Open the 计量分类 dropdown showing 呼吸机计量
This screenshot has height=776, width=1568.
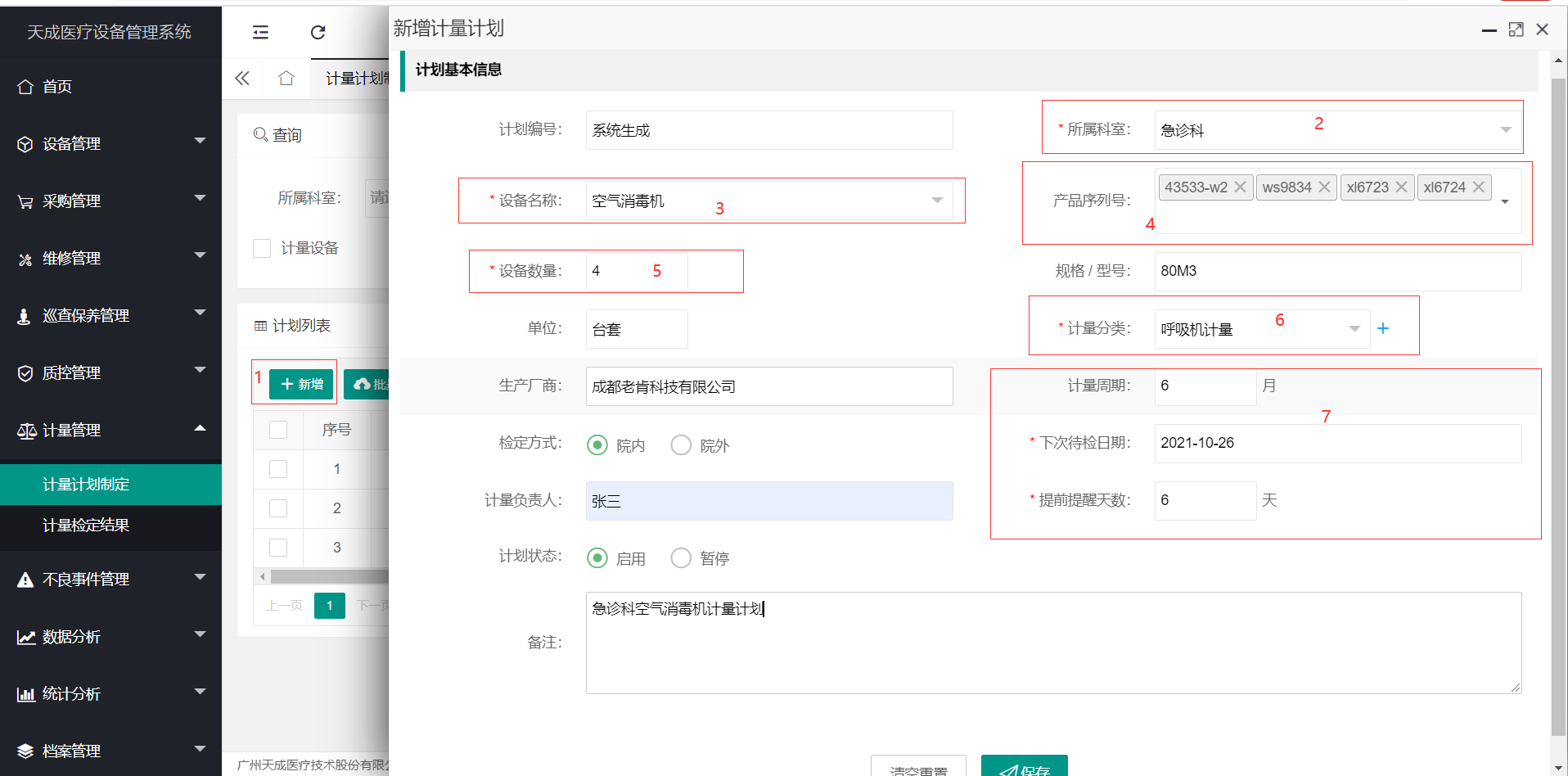click(x=1262, y=329)
